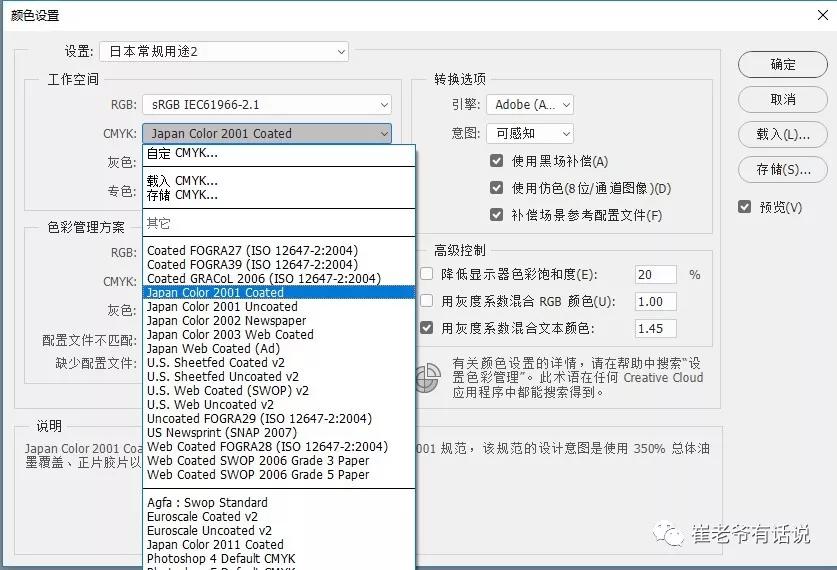
Task: Open the 意图 rendering intent dropdown
Action: click(x=530, y=133)
